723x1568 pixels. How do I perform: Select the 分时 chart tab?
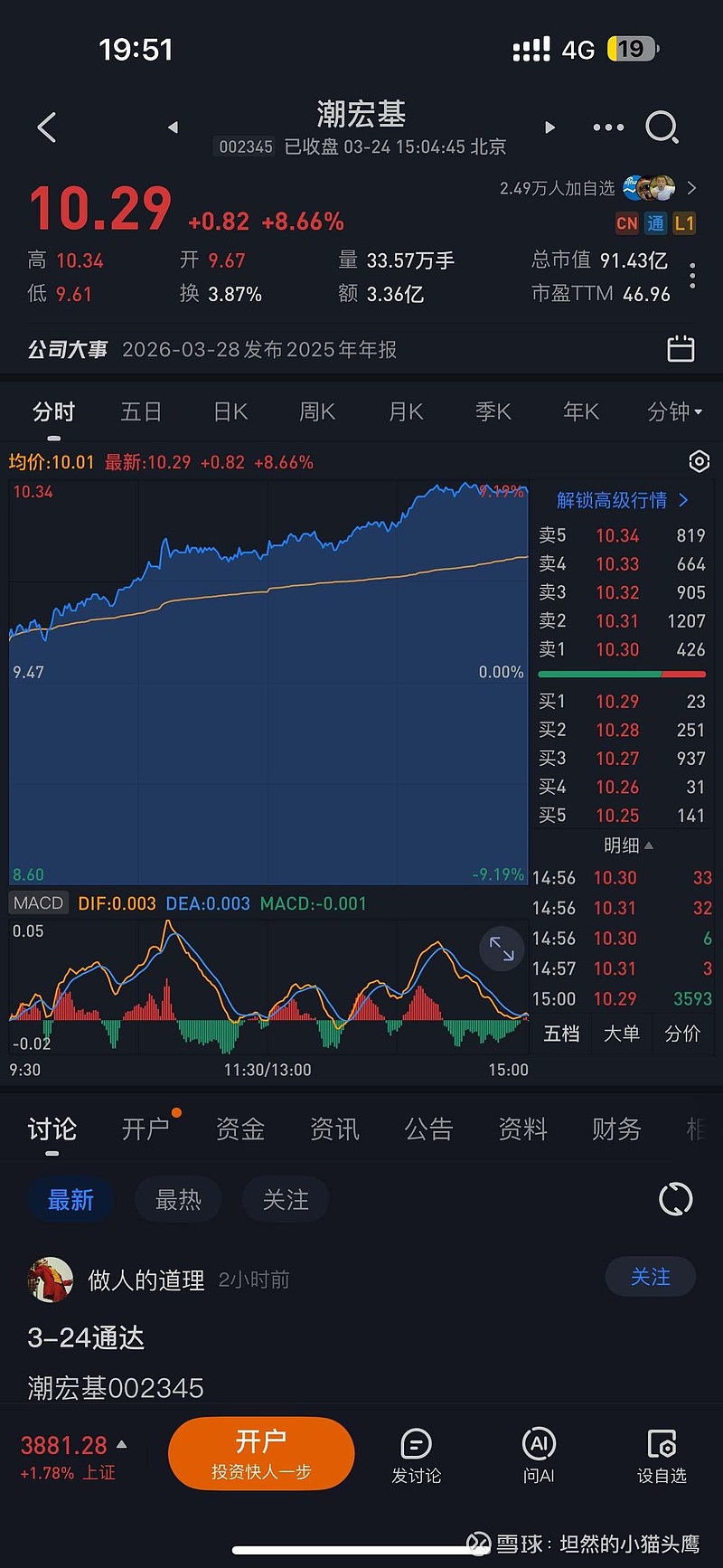[53, 411]
